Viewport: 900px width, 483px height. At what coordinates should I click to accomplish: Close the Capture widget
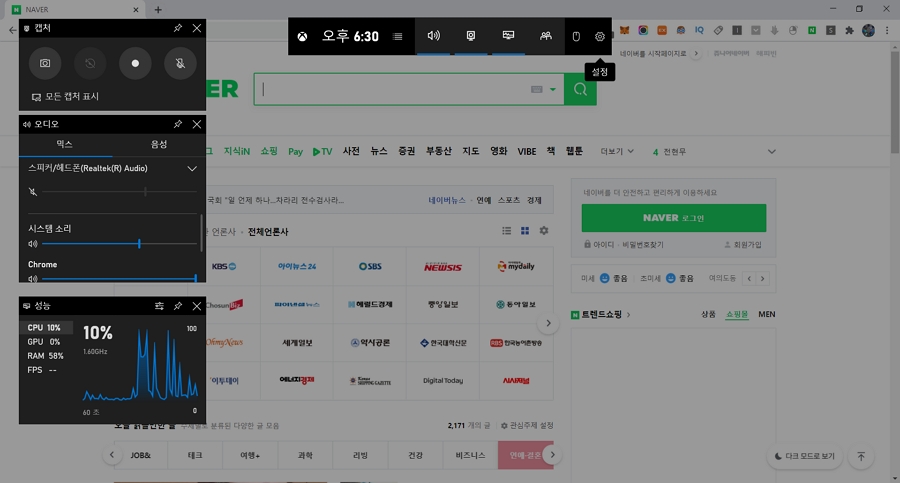click(197, 28)
